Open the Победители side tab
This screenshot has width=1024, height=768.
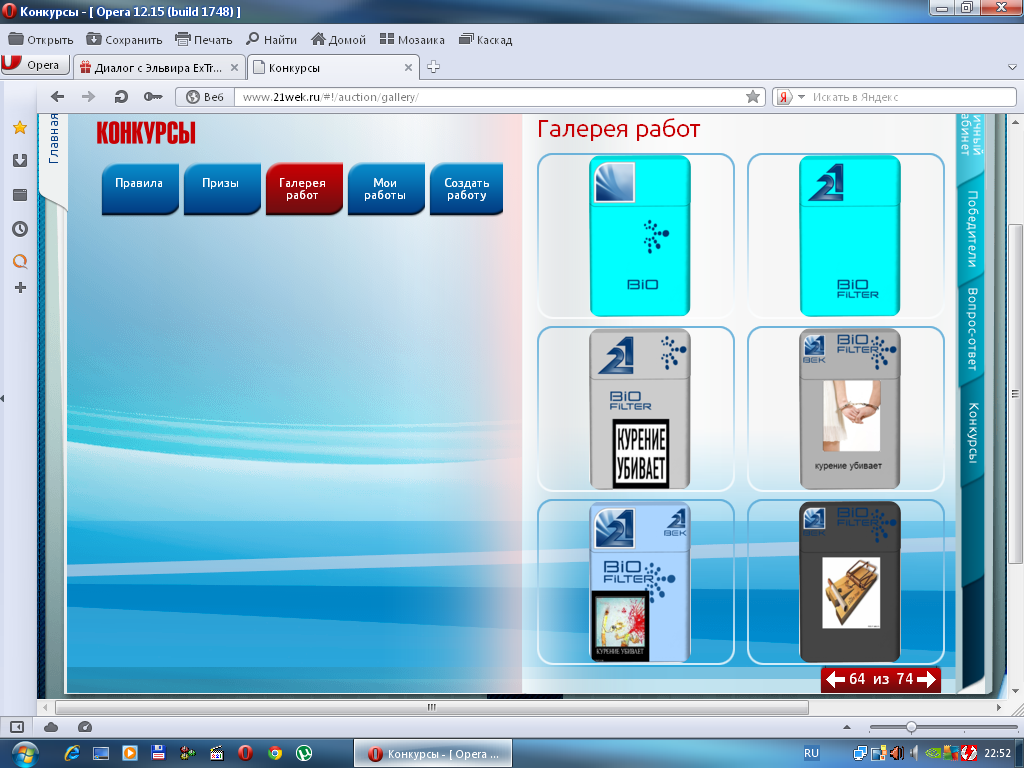pos(971,229)
